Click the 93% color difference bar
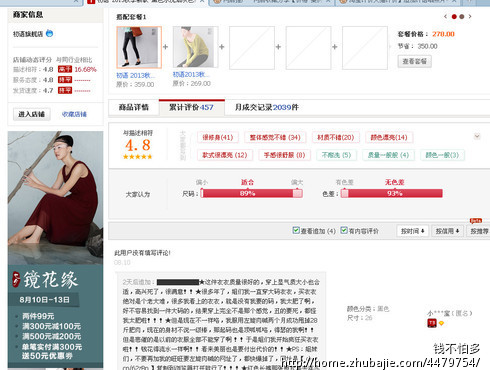The height and width of the screenshot is (370, 490). (392, 193)
